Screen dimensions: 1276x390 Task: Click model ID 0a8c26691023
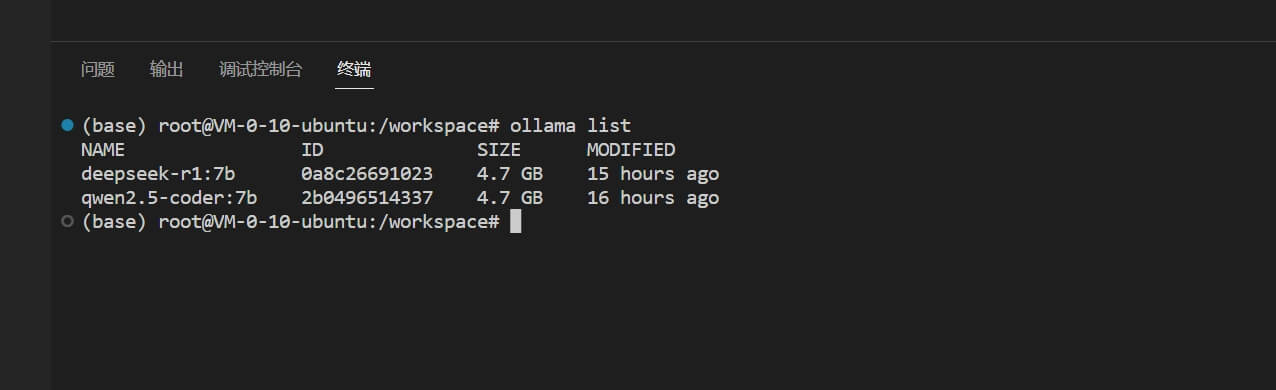click(367, 174)
